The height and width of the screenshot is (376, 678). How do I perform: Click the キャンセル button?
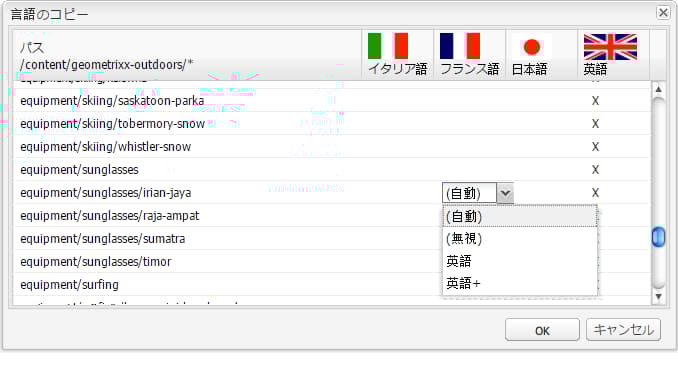point(623,330)
